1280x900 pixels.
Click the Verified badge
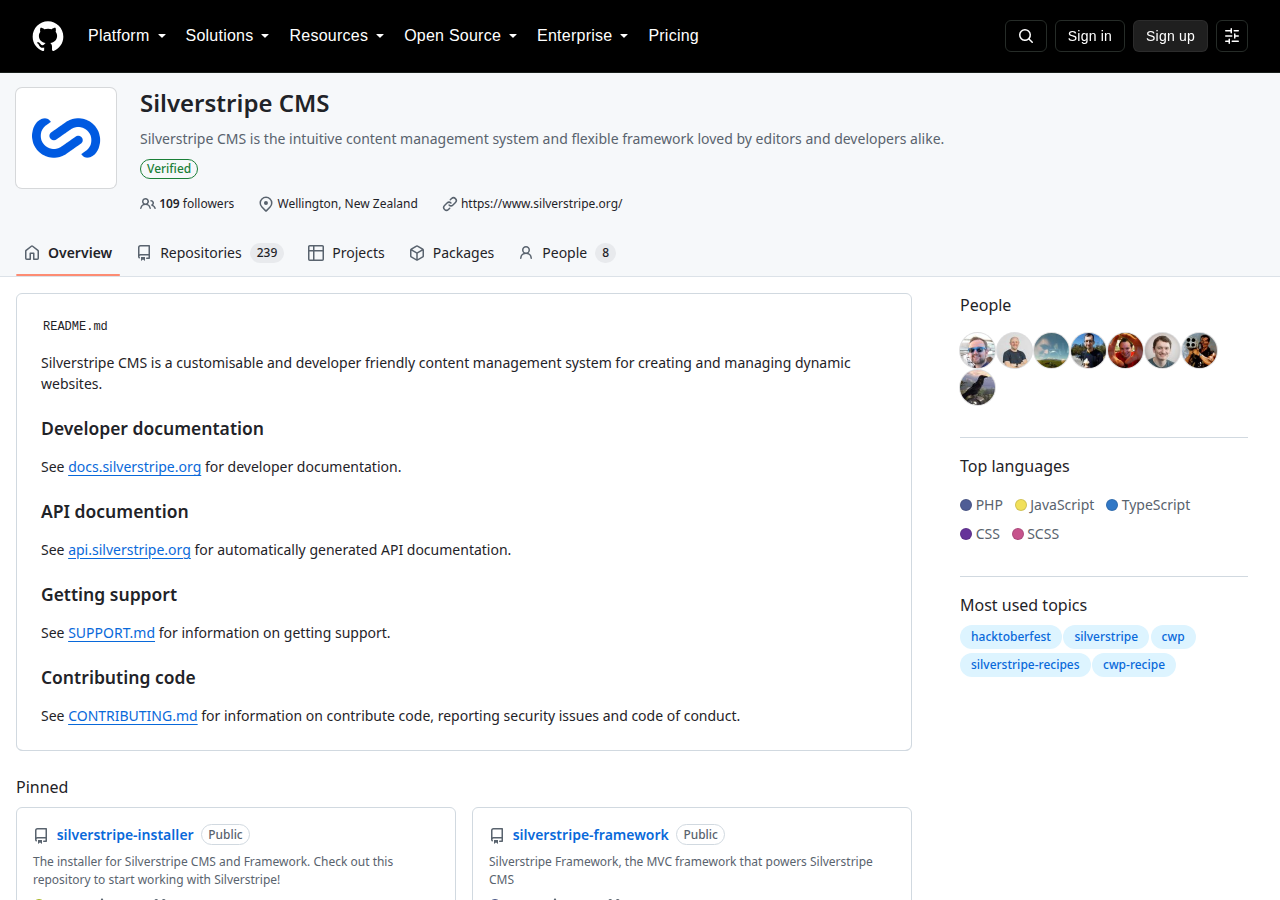[169, 169]
